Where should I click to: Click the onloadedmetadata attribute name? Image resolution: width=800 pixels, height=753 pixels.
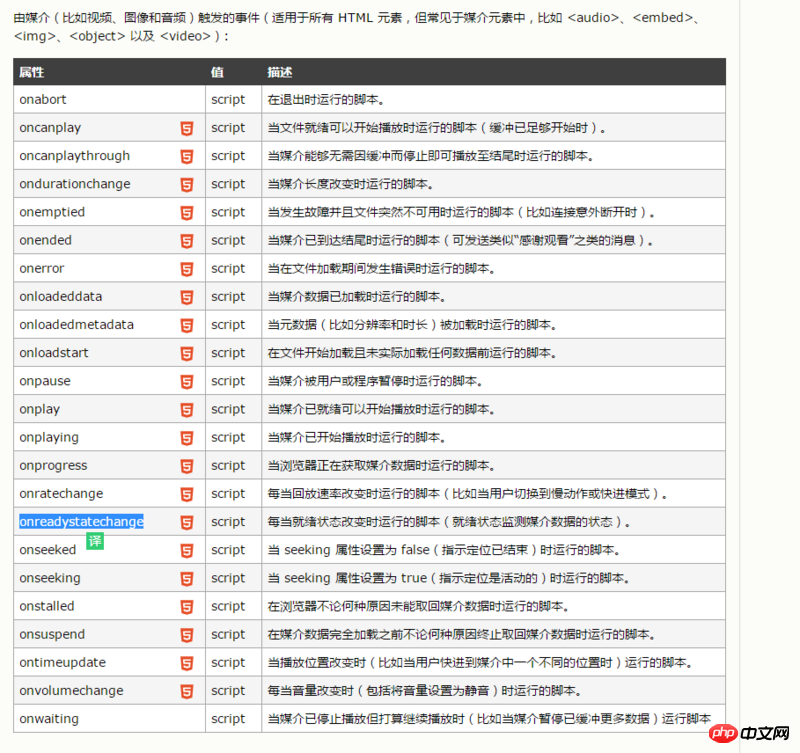77,324
